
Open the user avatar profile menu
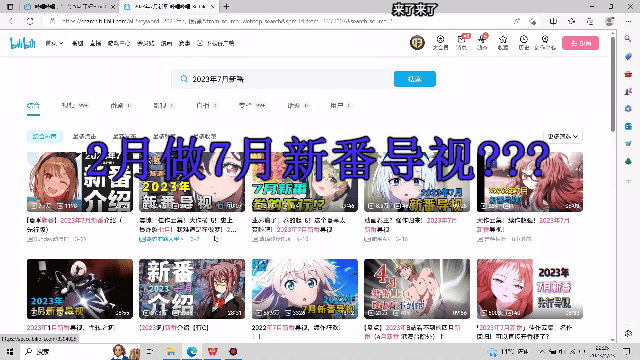[417, 42]
